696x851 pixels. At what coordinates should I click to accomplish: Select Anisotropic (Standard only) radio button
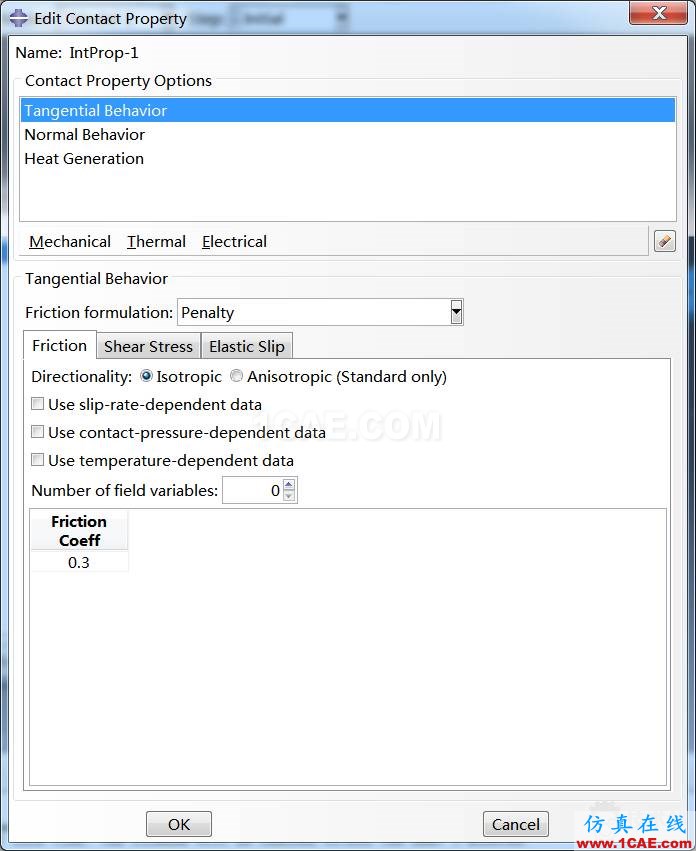(236, 376)
